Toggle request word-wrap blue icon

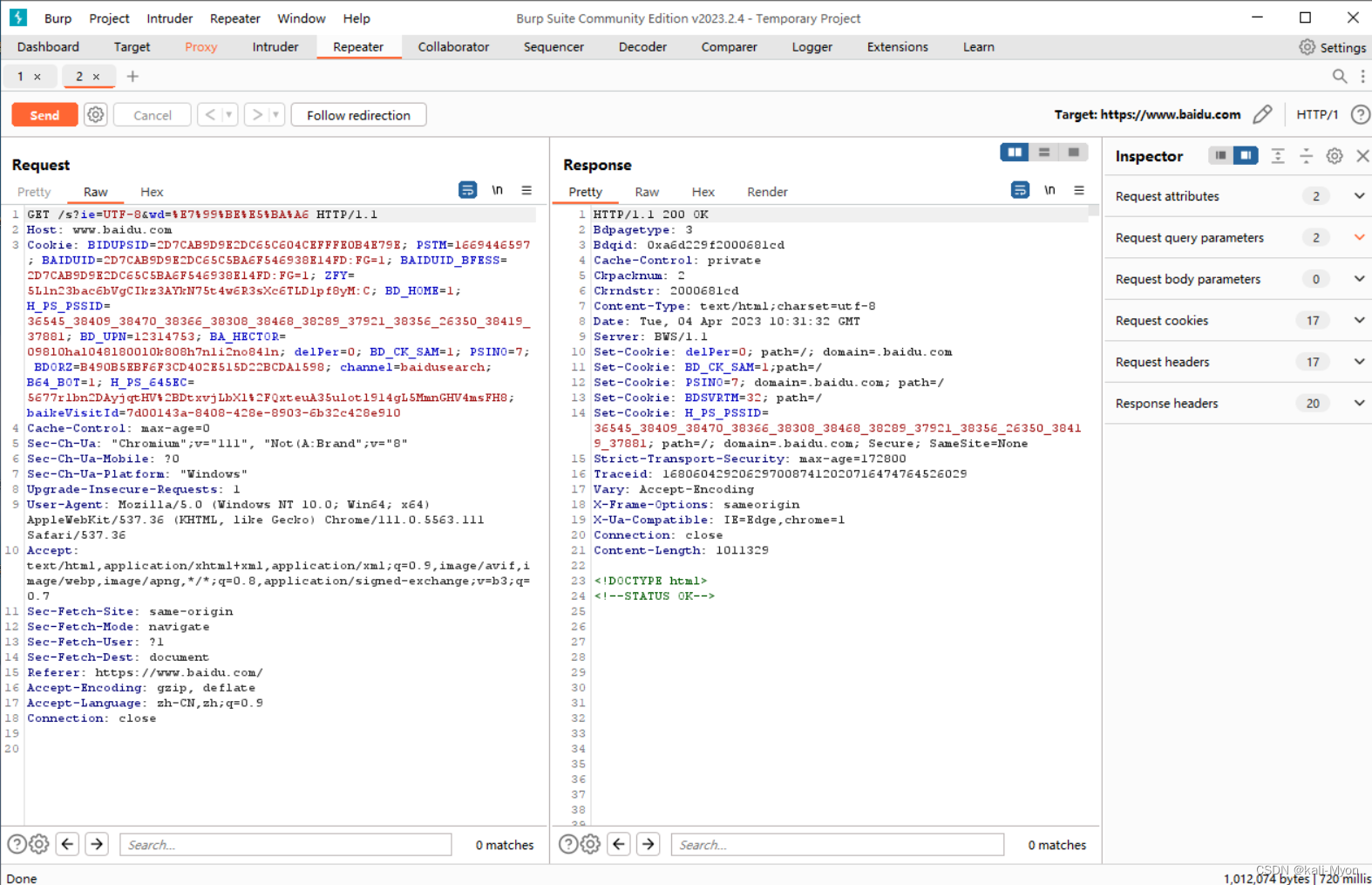tap(468, 190)
